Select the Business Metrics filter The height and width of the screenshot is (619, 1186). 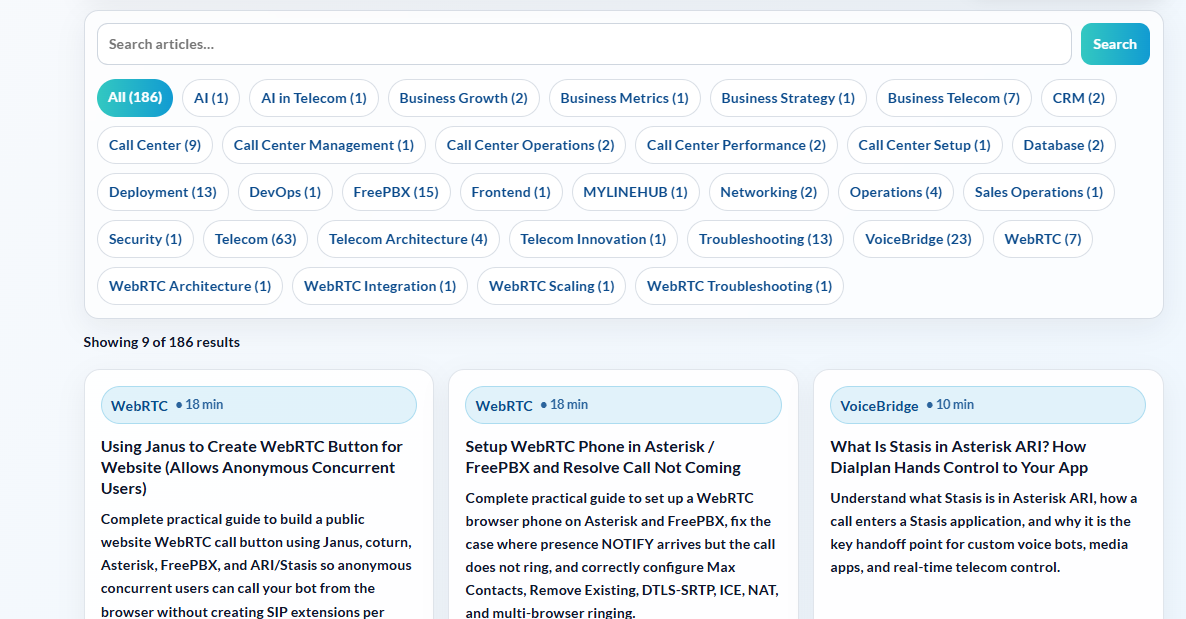click(624, 98)
